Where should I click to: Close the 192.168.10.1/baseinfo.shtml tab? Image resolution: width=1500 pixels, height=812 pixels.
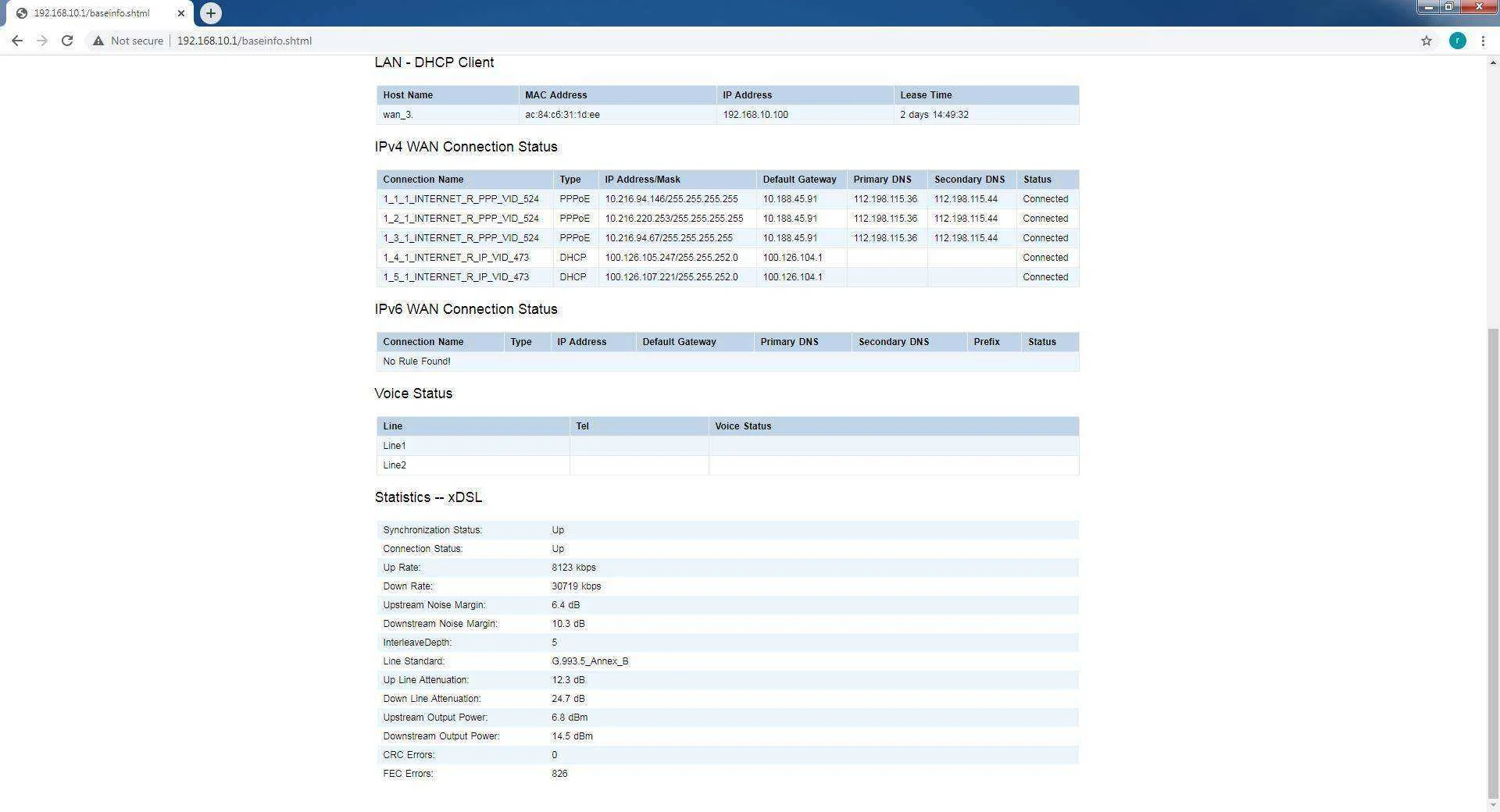[180, 13]
